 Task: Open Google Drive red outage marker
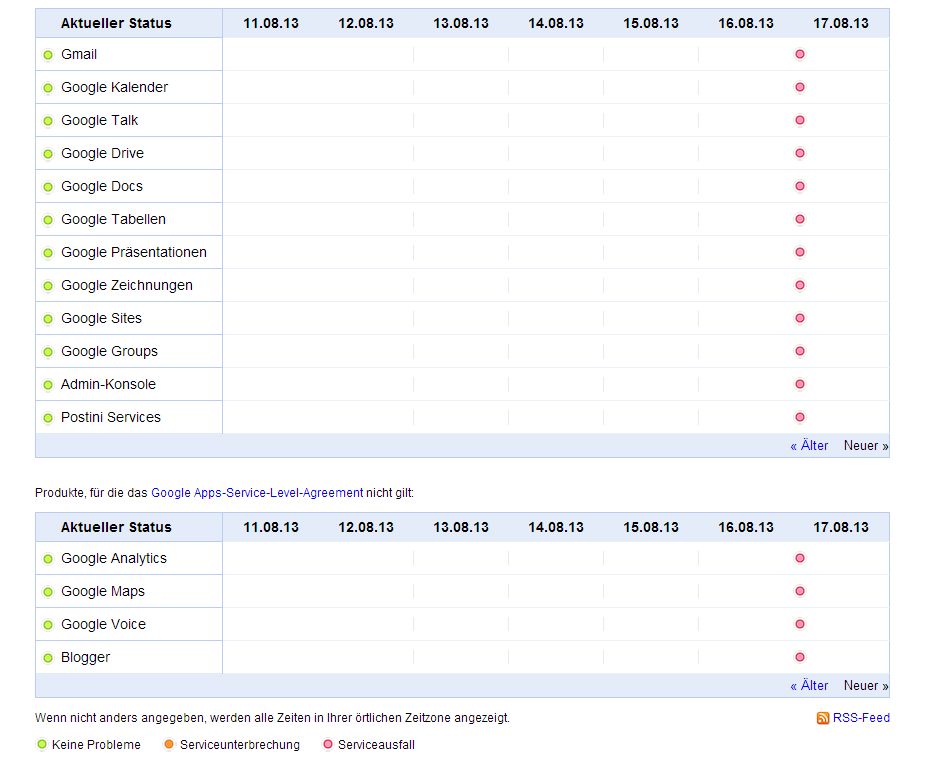click(x=800, y=153)
